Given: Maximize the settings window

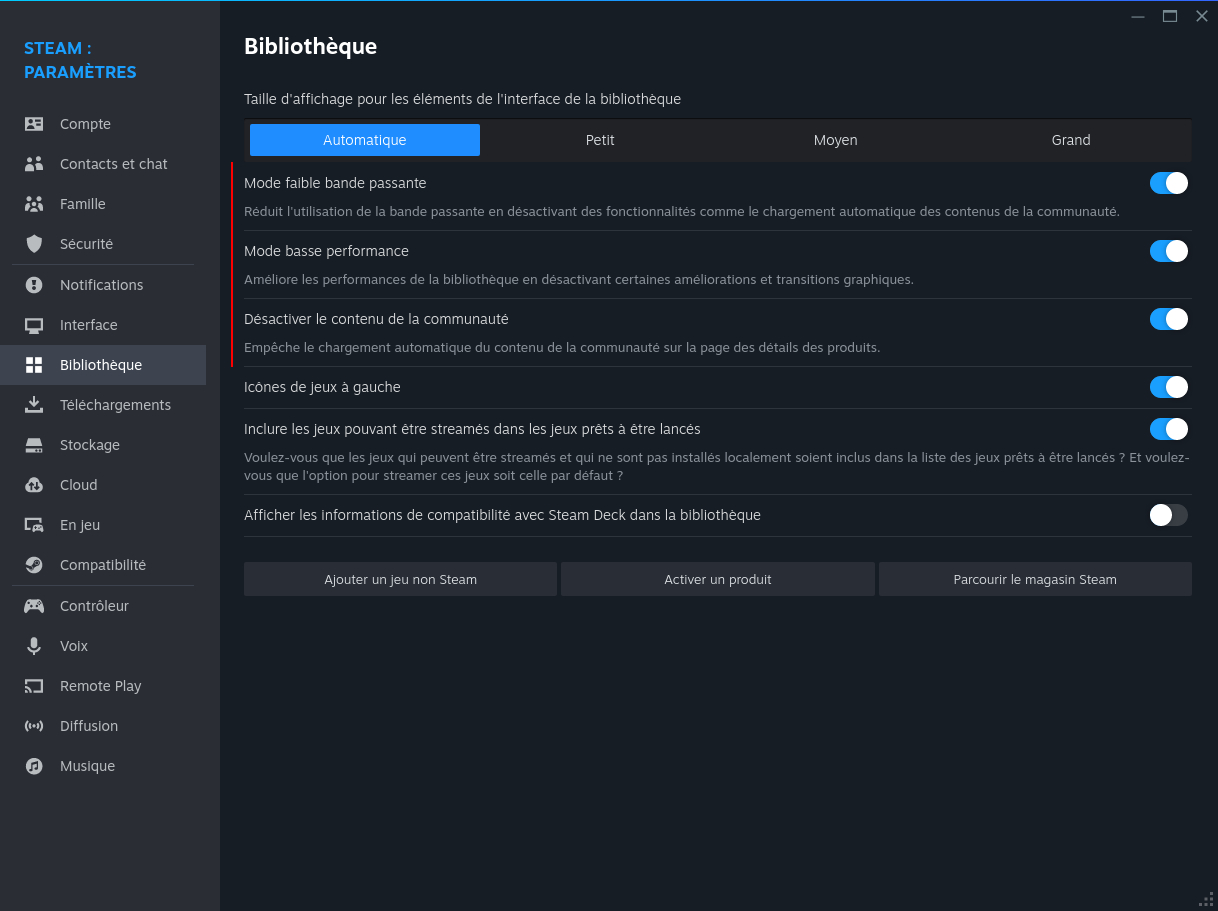Looking at the screenshot, I should 1170,16.
